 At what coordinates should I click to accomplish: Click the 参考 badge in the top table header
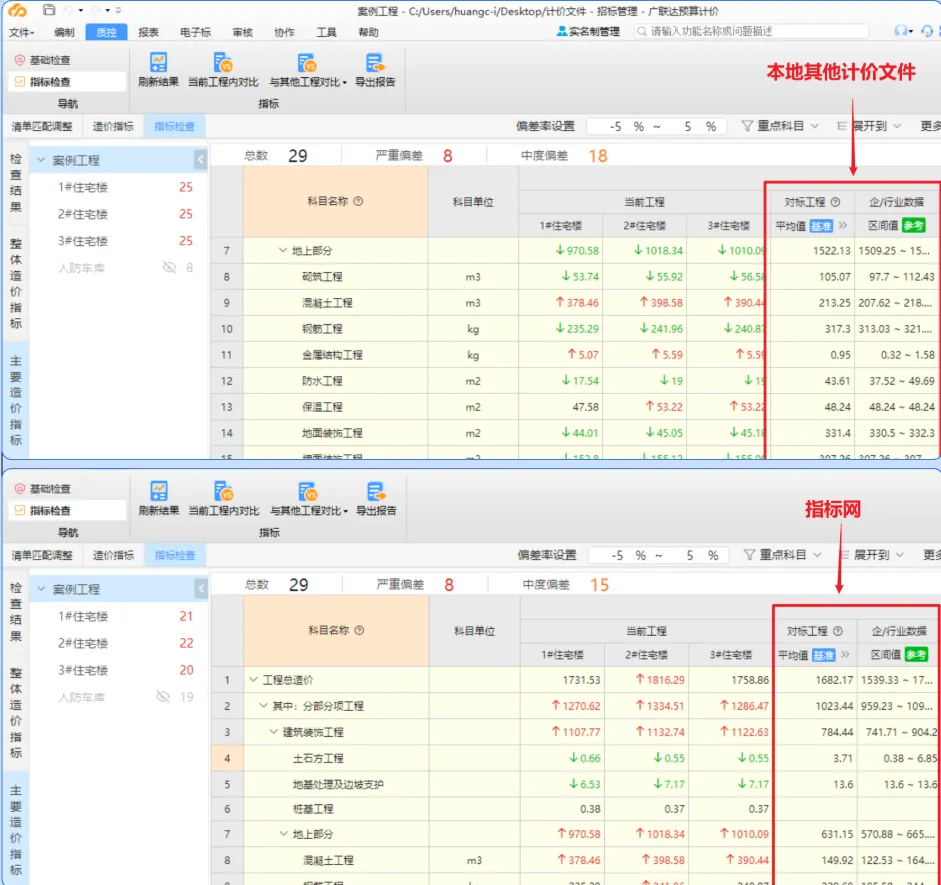[x=913, y=226]
